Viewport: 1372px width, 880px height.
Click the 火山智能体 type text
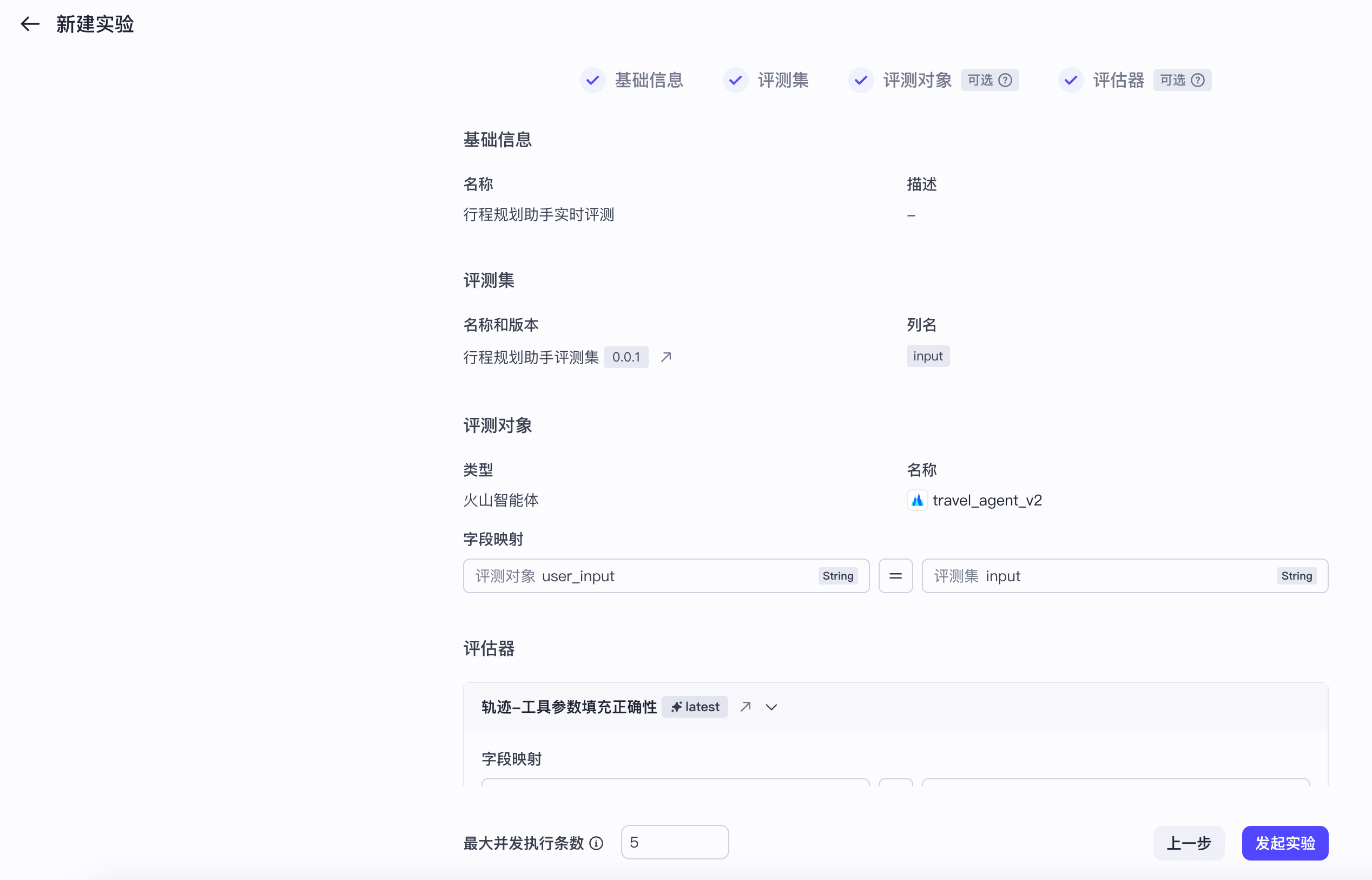[x=500, y=501]
